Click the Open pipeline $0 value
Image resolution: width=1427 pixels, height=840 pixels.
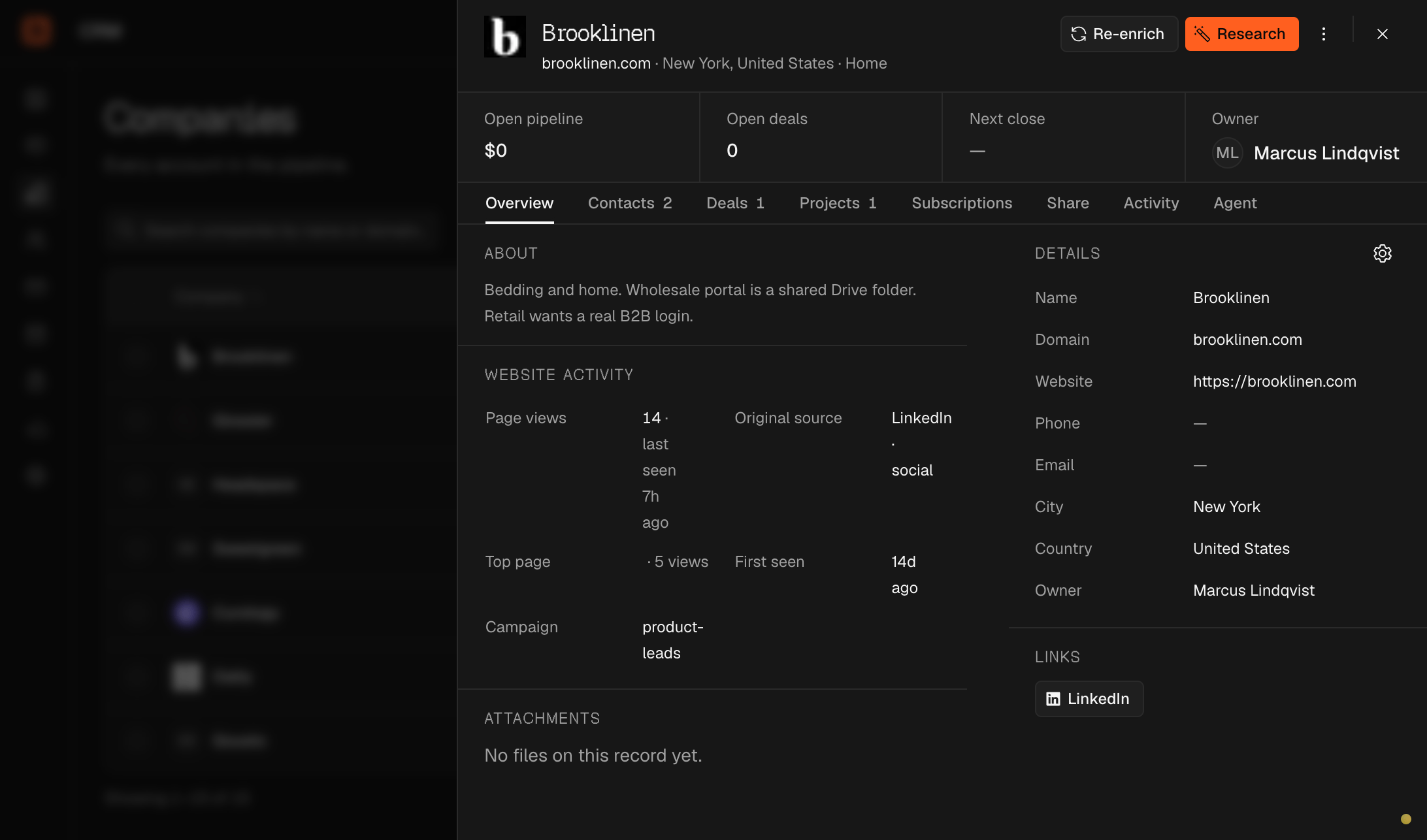click(x=496, y=151)
